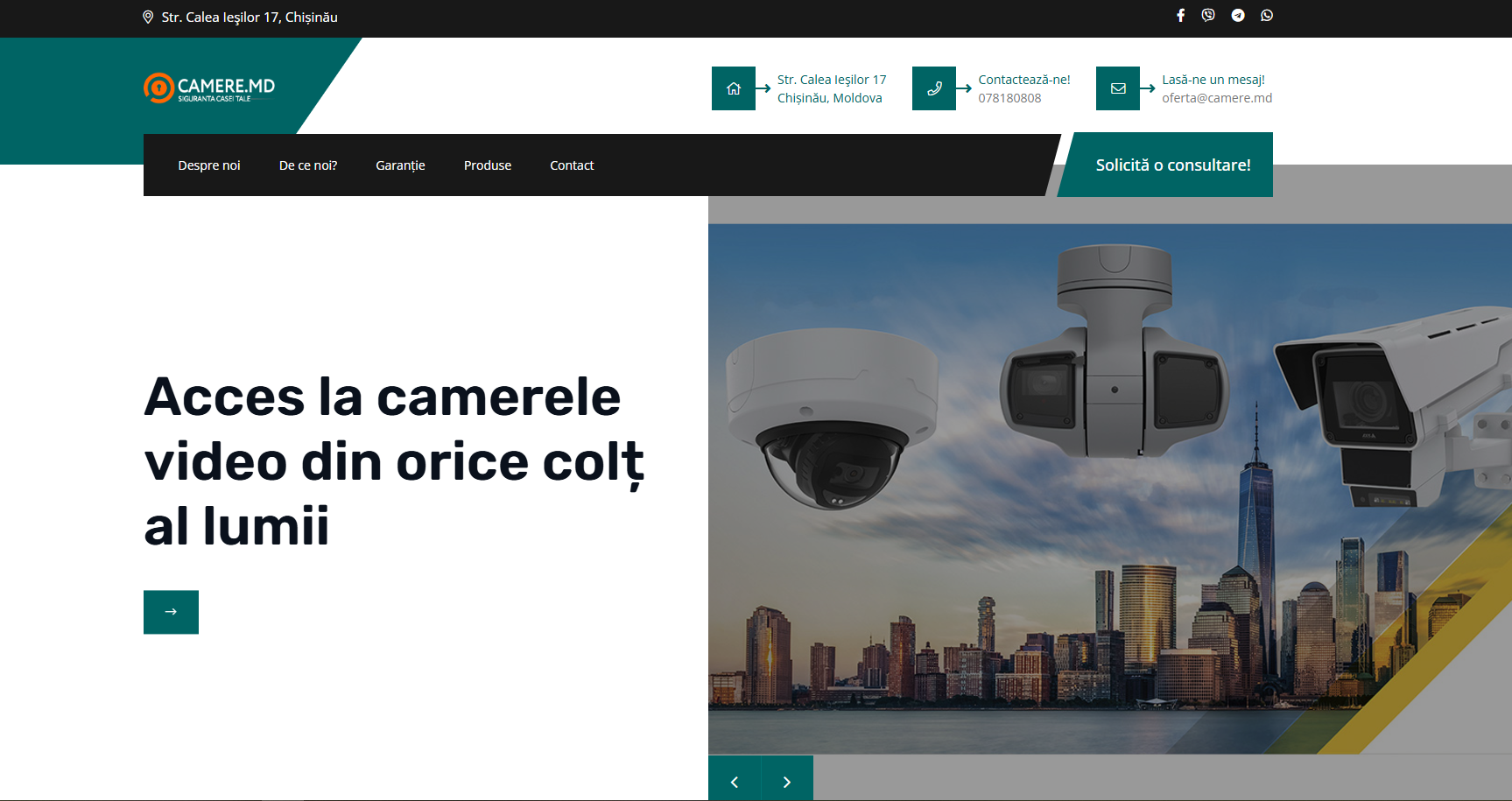
Task: Go to previous slide with left chevron
Action: tap(735, 782)
